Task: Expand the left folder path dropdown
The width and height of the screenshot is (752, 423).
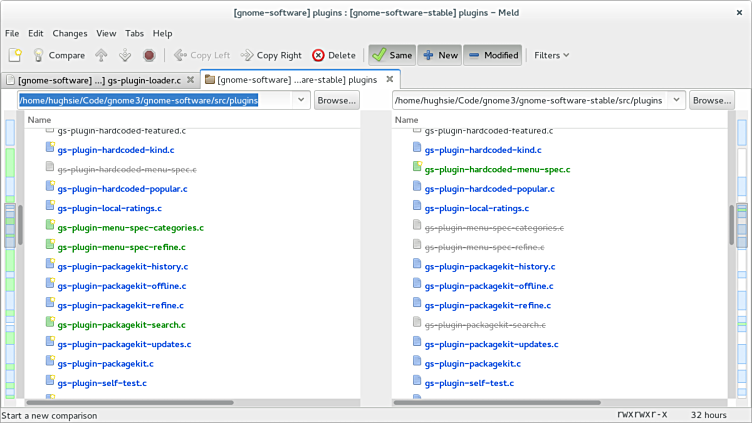Action: pos(301,100)
